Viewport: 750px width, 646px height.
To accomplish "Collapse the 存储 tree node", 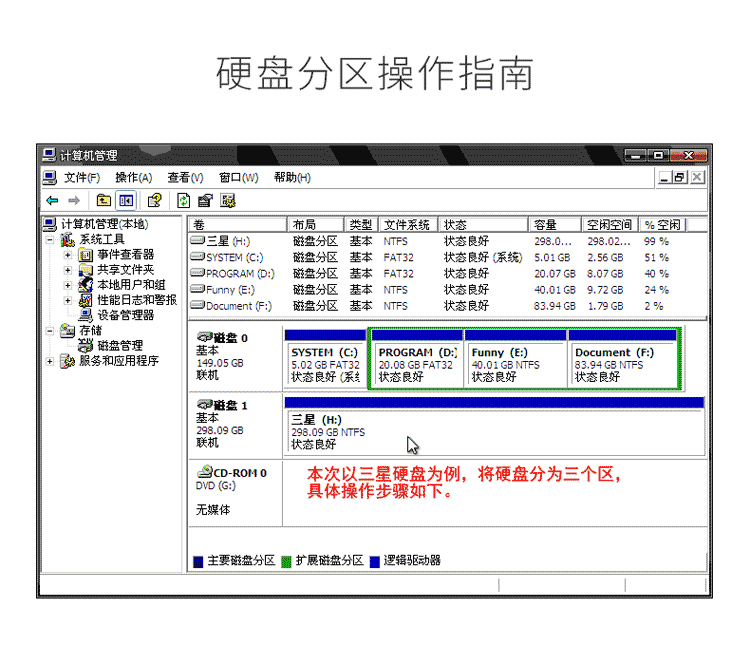I will coord(50,331).
